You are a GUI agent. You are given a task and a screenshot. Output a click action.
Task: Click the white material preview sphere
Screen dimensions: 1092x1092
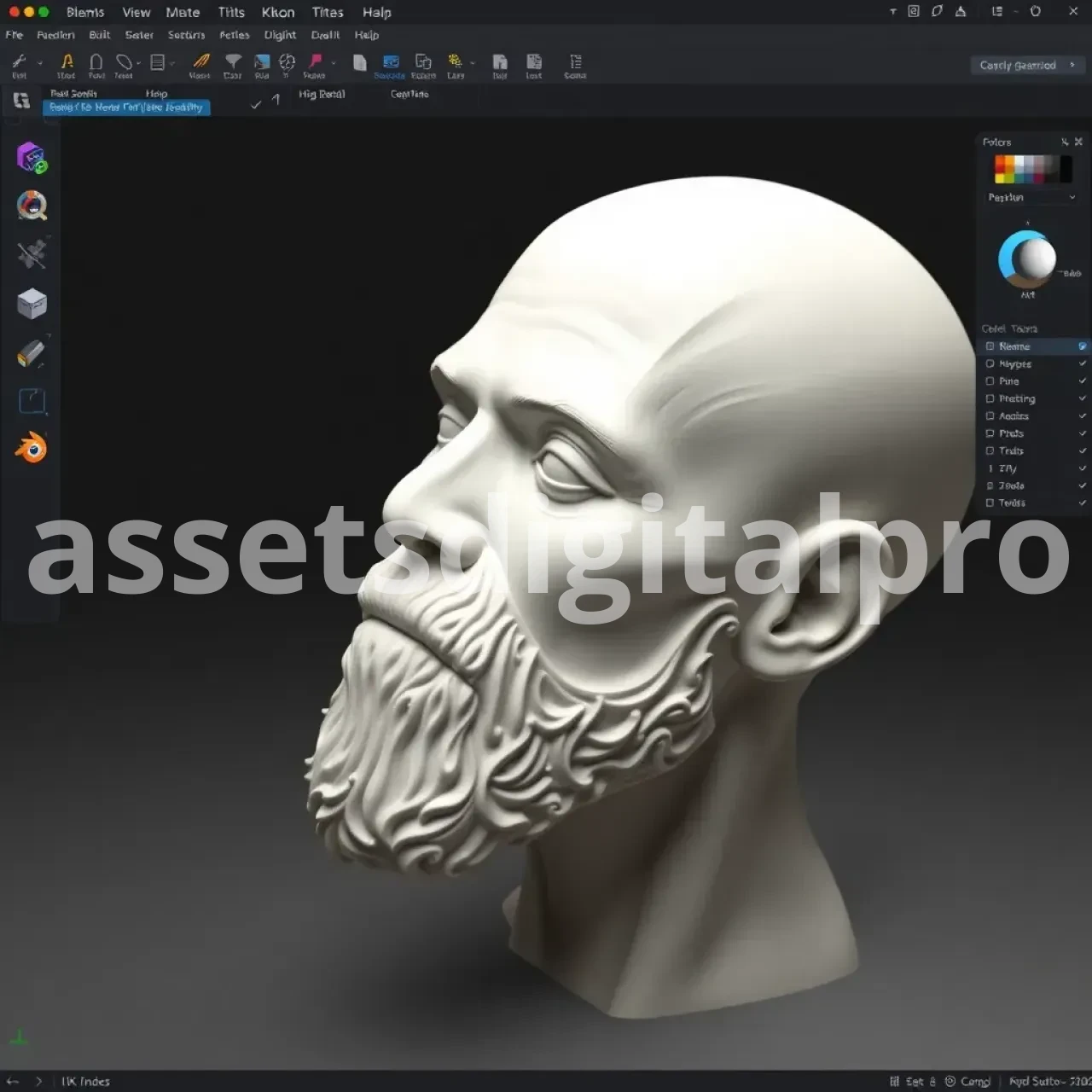coord(1037,258)
